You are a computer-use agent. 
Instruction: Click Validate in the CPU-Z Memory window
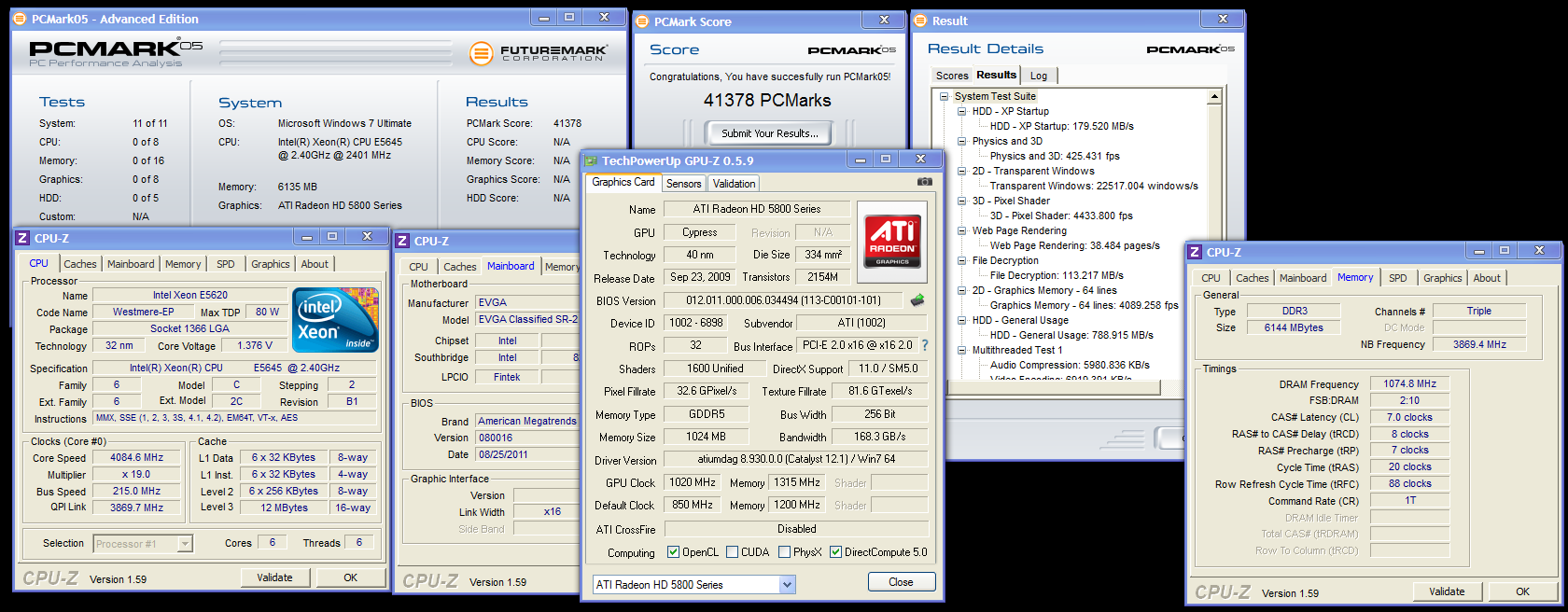[1447, 591]
